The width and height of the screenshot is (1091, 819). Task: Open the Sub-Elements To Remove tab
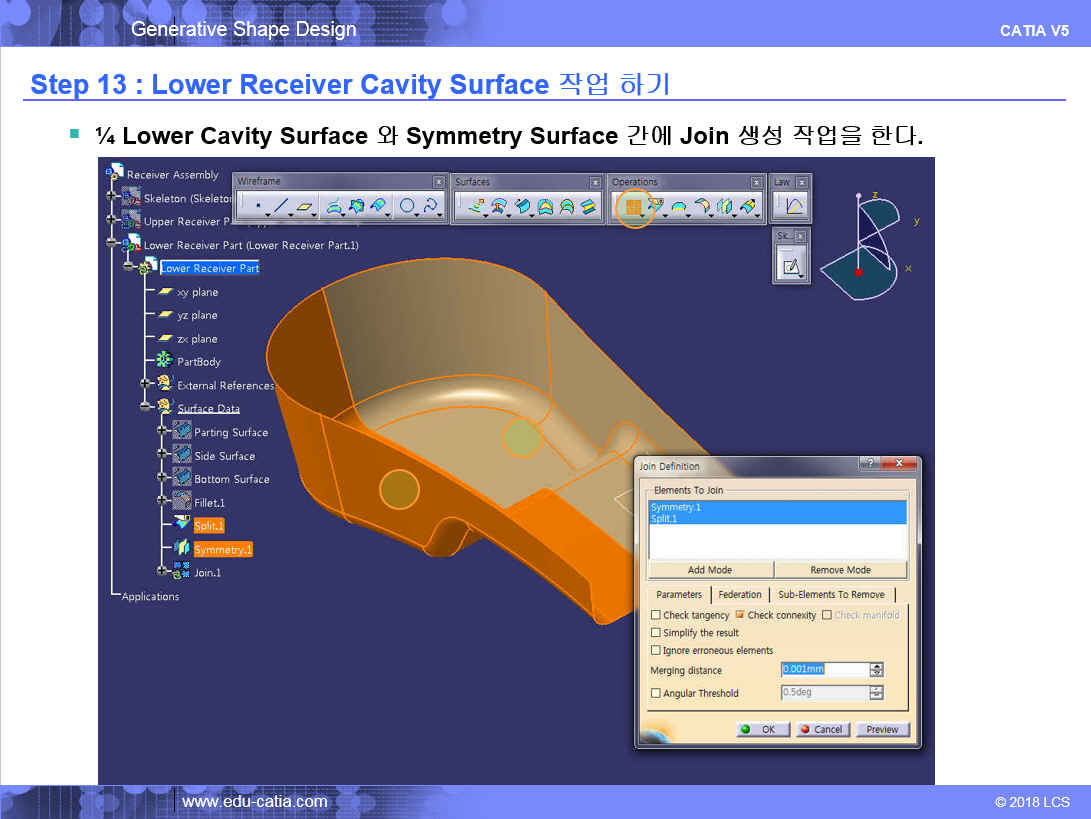point(831,594)
